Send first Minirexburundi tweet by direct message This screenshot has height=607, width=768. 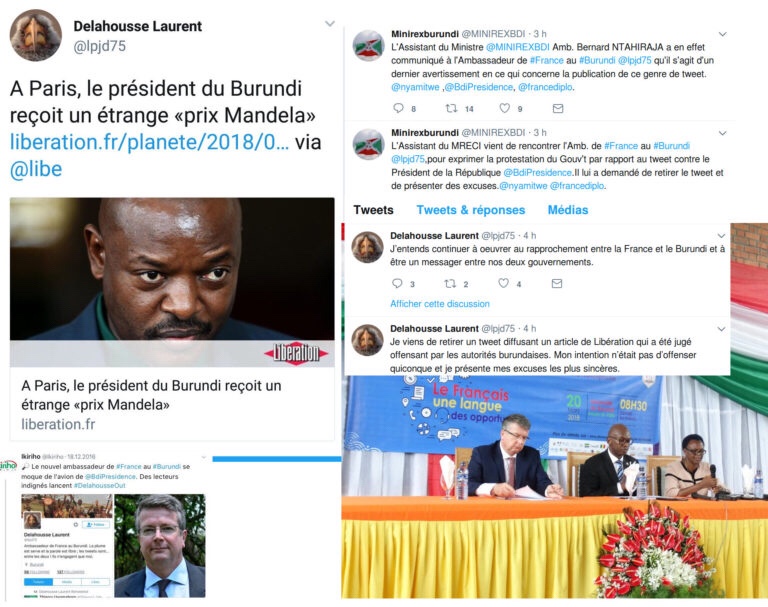coord(558,109)
